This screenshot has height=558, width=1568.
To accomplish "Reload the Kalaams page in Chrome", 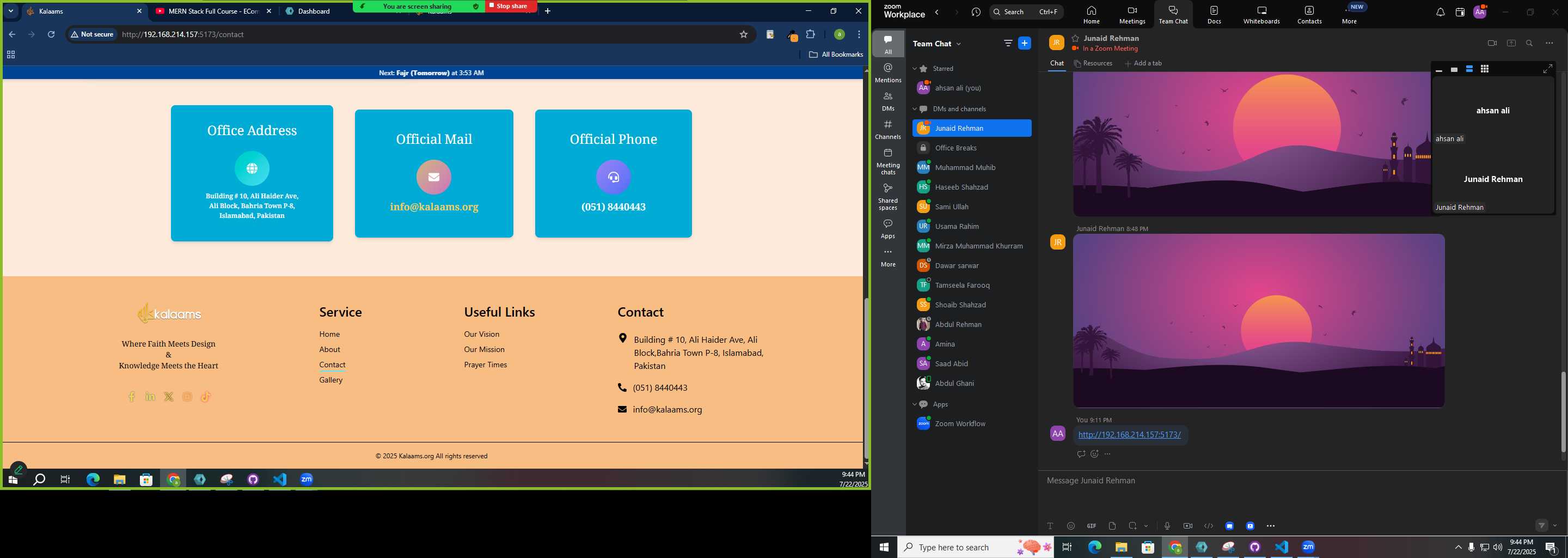I will point(51,35).
